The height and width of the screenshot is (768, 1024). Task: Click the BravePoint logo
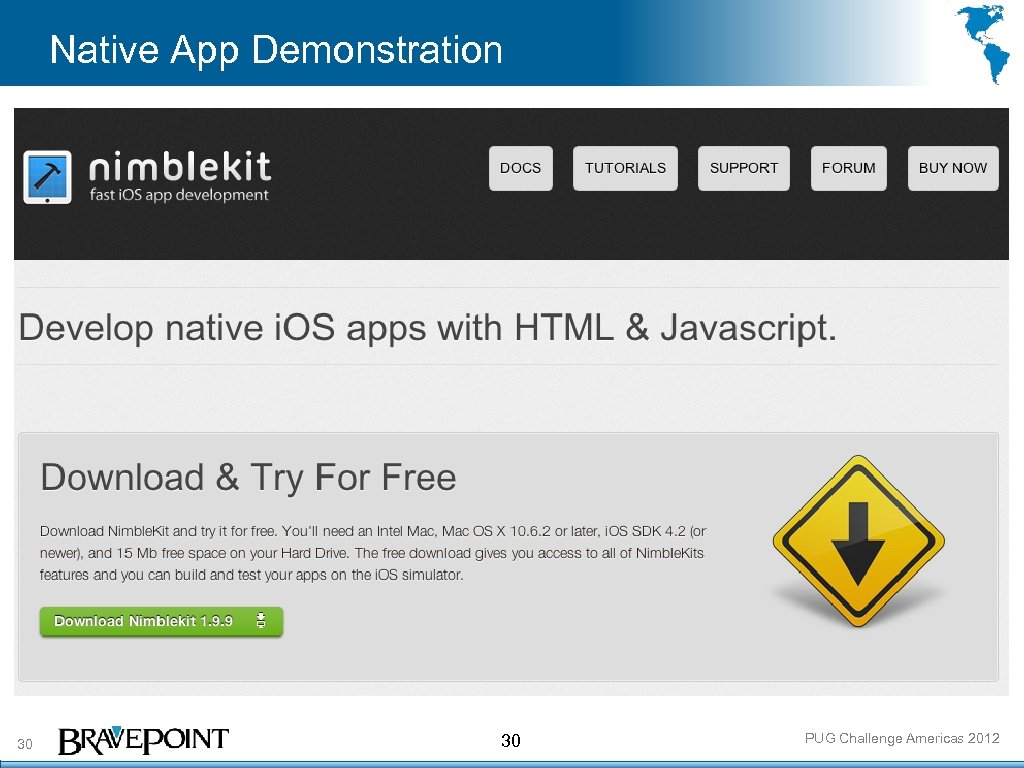[143, 740]
